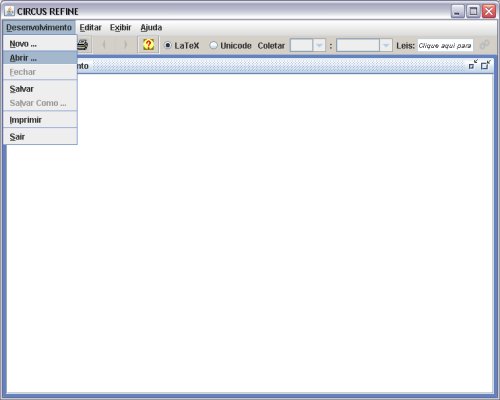Click the Java icon in title bar
The image size is (500, 400).
point(9,11)
